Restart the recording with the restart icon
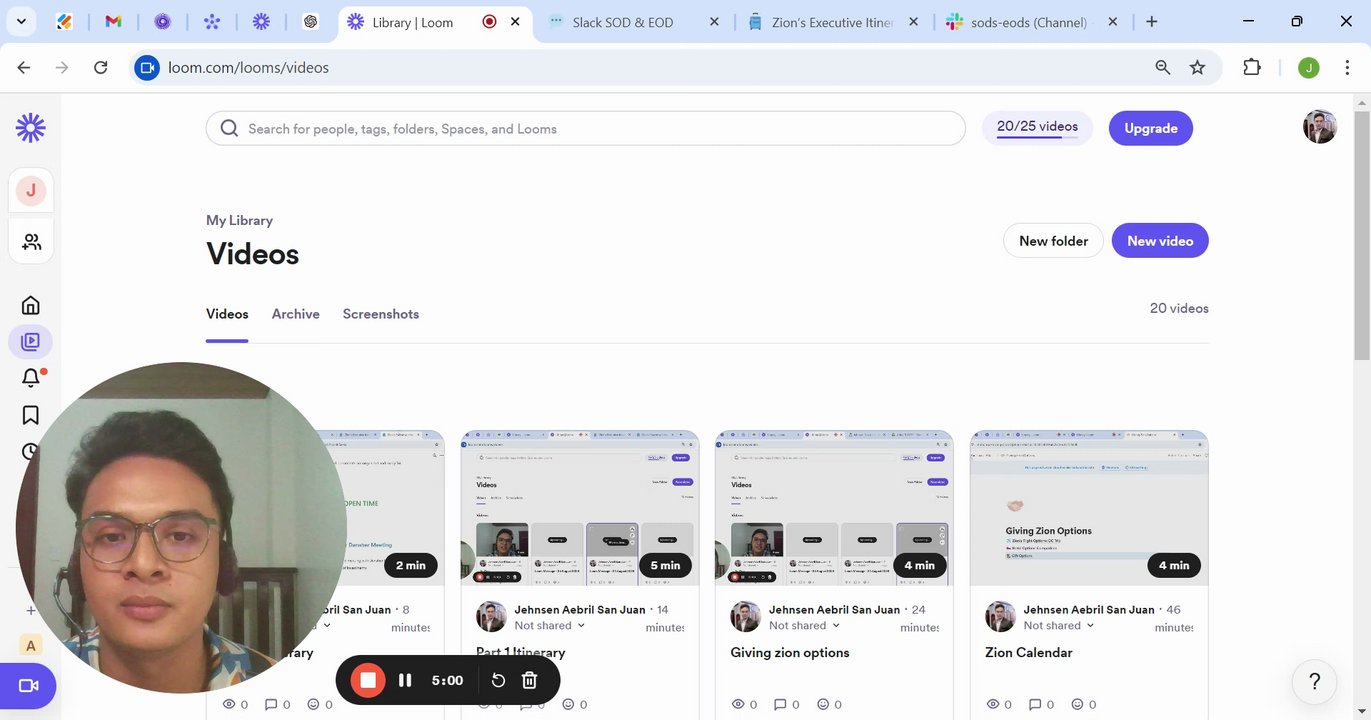The height and width of the screenshot is (720, 1371). (498, 680)
